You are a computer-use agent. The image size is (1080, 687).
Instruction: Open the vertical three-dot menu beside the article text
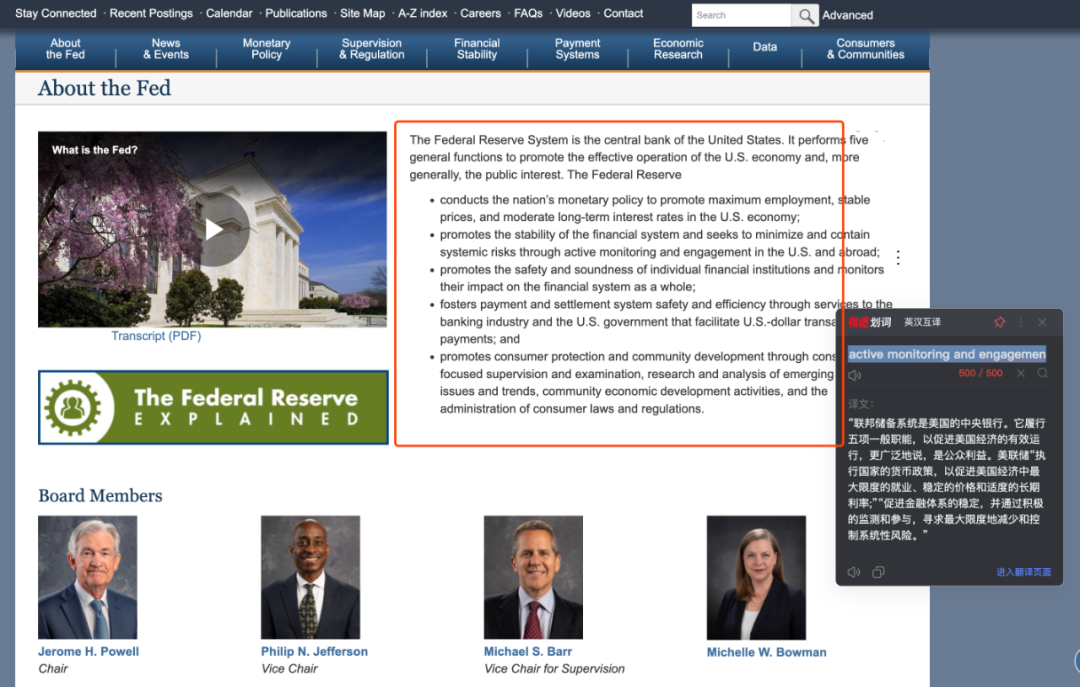(x=898, y=258)
